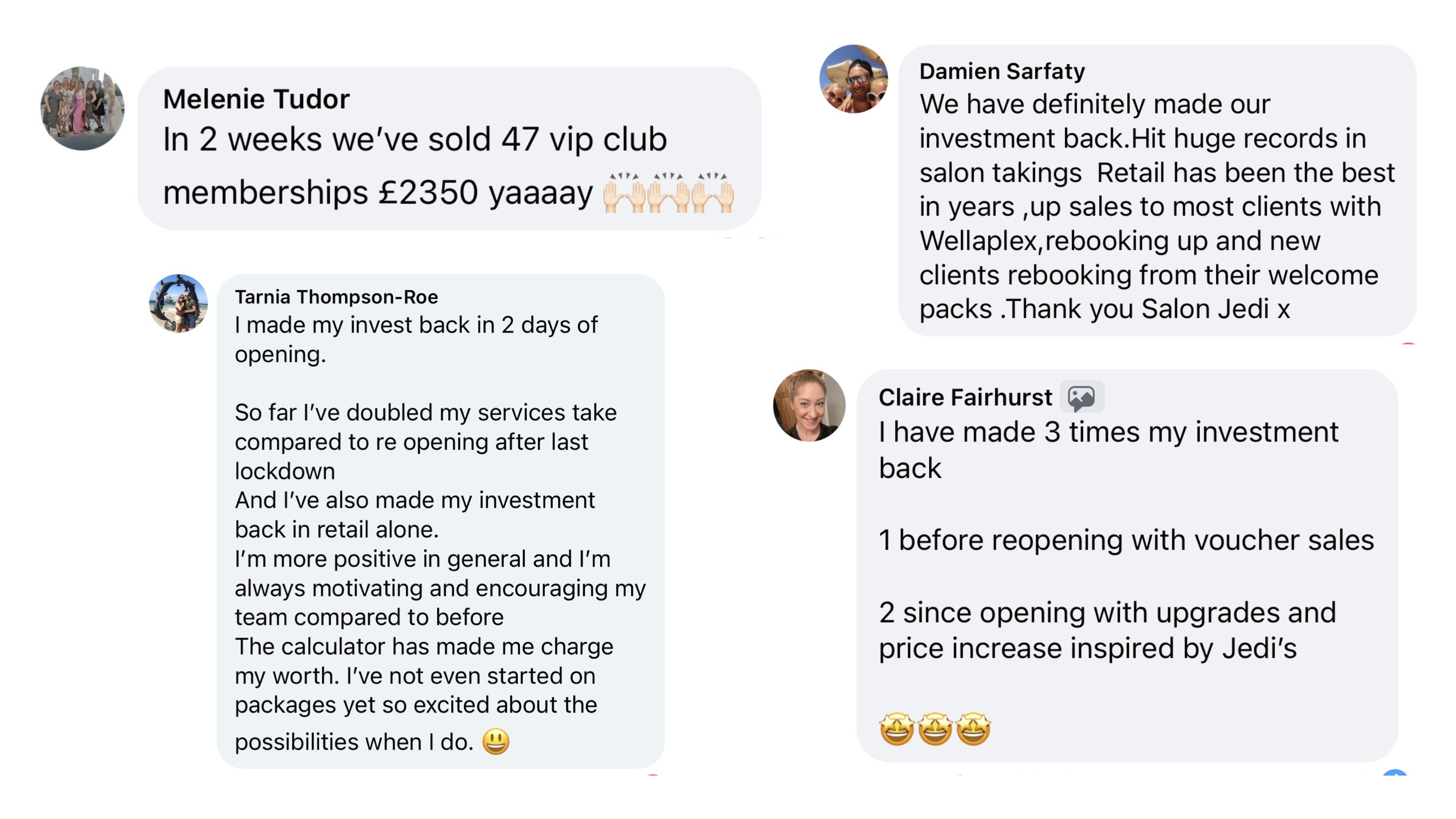Screen dimensions: 1456x819
Task: Click the photo icon beside Claire Fairhurst
Action: [x=1081, y=398]
